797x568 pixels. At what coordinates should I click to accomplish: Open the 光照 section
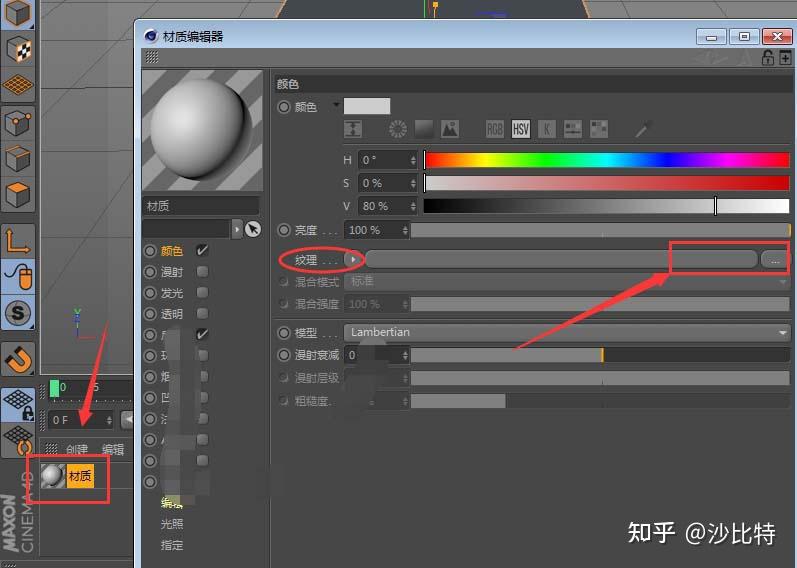(171, 524)
